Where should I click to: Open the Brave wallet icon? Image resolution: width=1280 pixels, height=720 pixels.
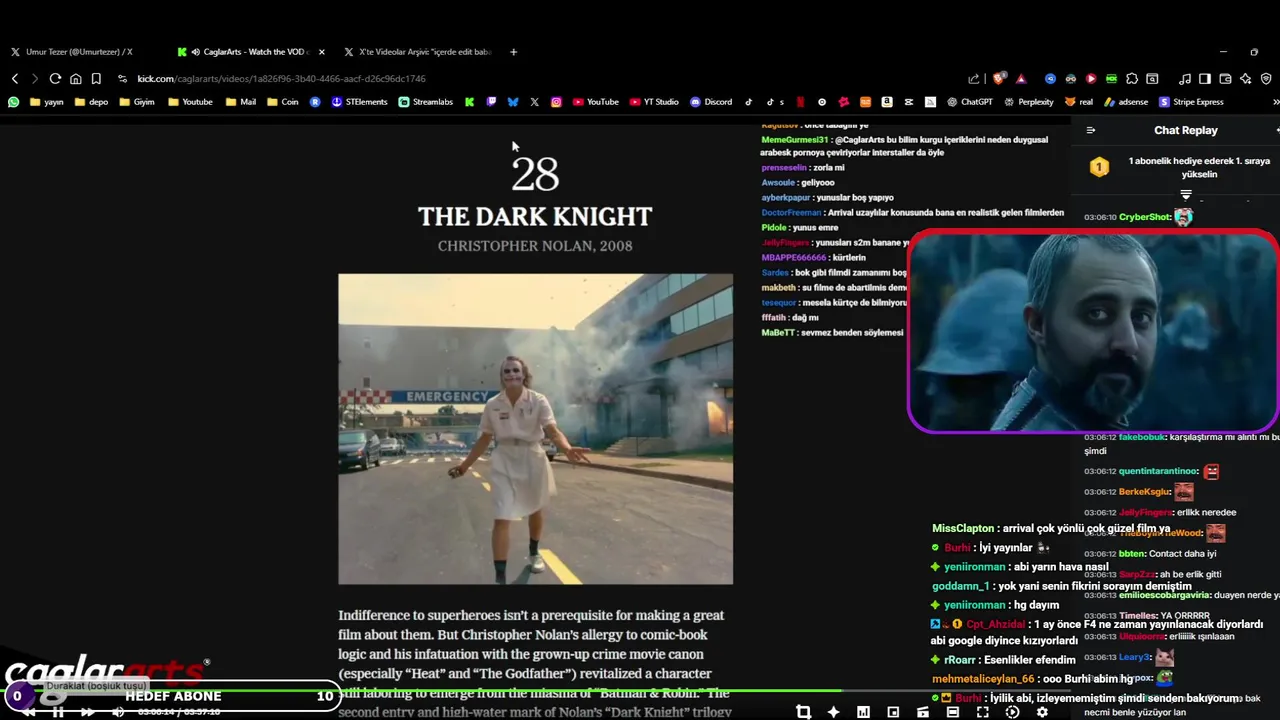click(x=1225, y=79)
